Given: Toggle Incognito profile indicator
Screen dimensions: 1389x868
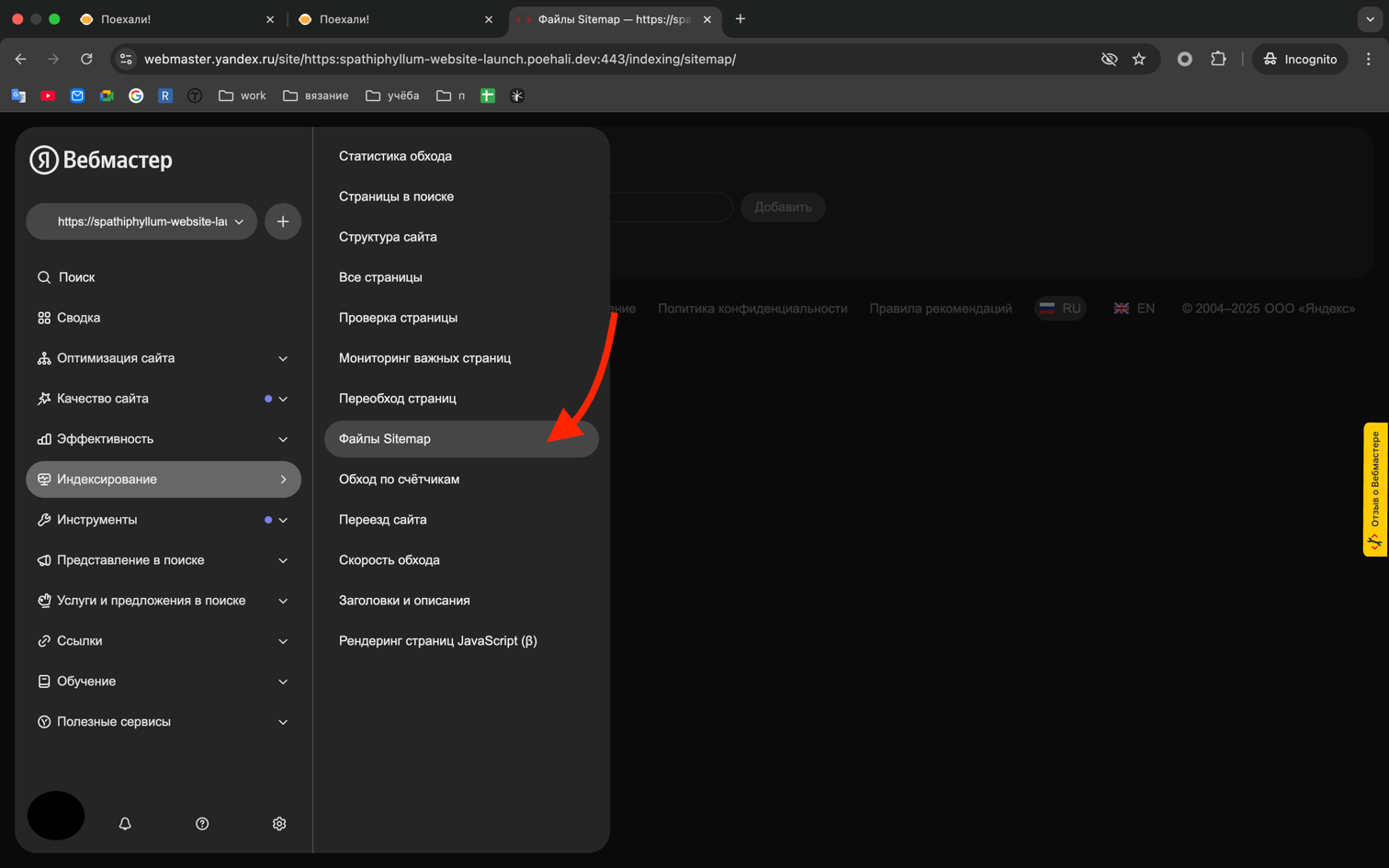Looking at the screenshot, I should pyautogui.click(x=1299, y=59).
